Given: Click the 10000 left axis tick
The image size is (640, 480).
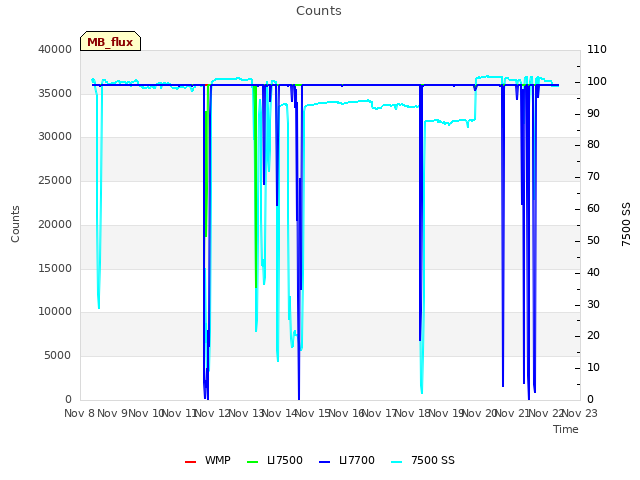Looking at the screenshot, I should (55, 312).
